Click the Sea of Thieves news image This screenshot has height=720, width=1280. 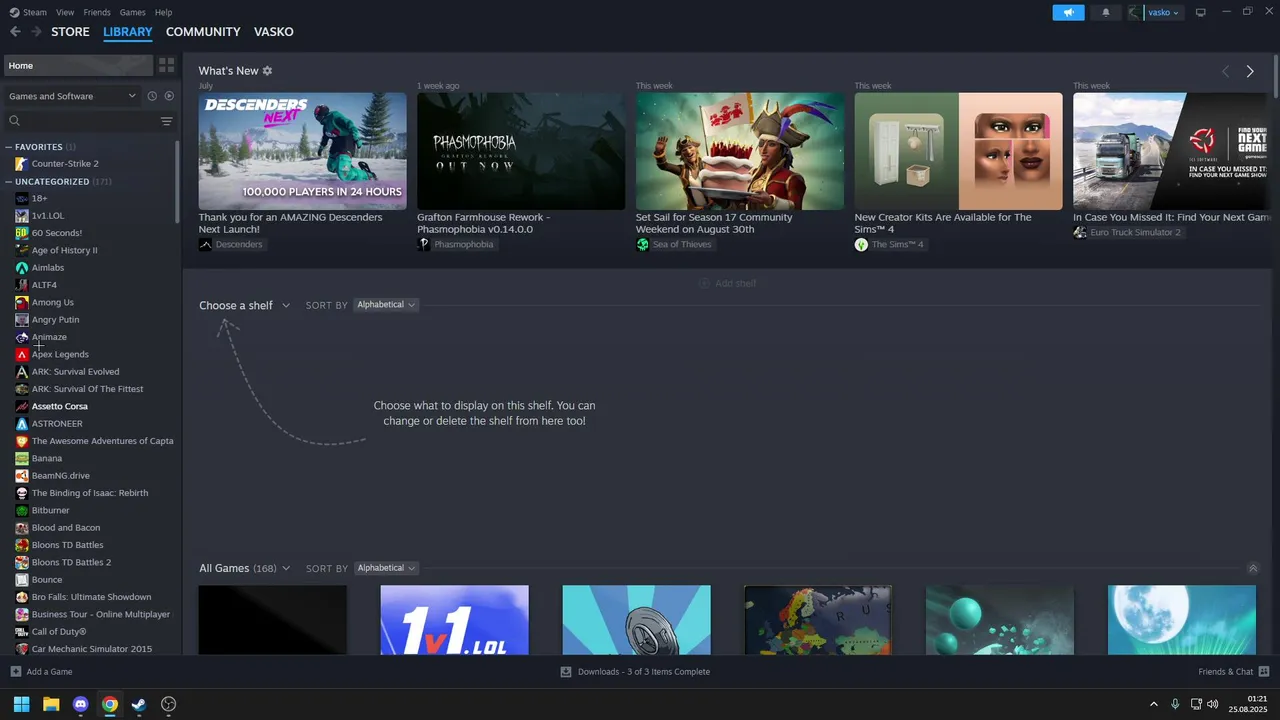[x=740, y=151]
